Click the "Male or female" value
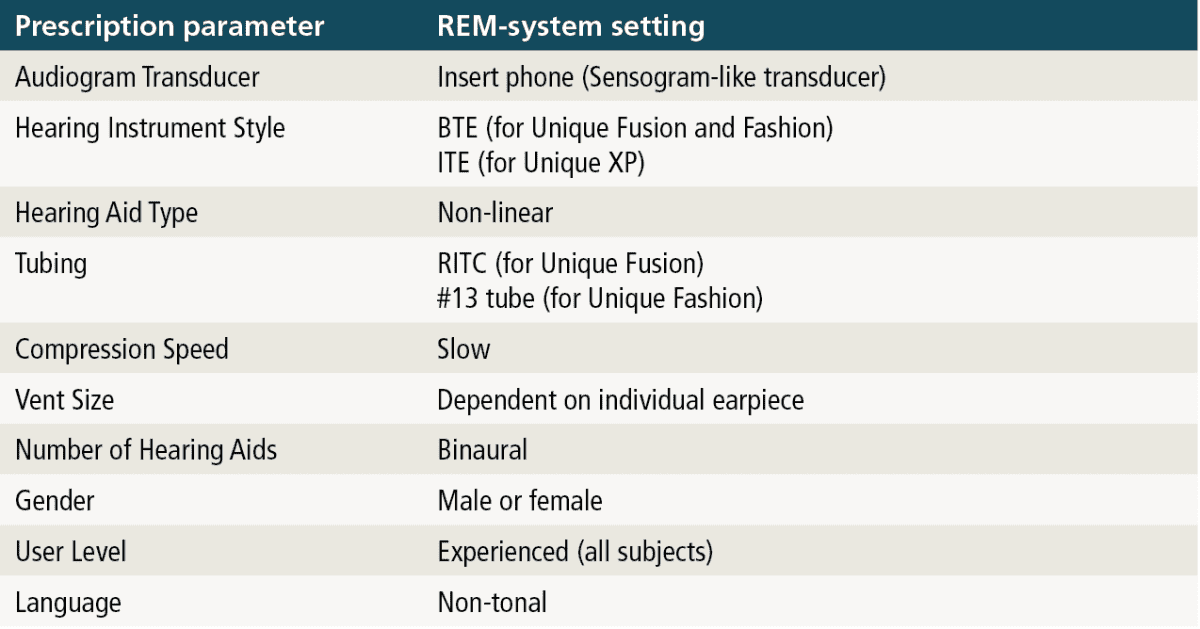The height and width of the screenshot is (629, 1200). [x=520, y=500]
